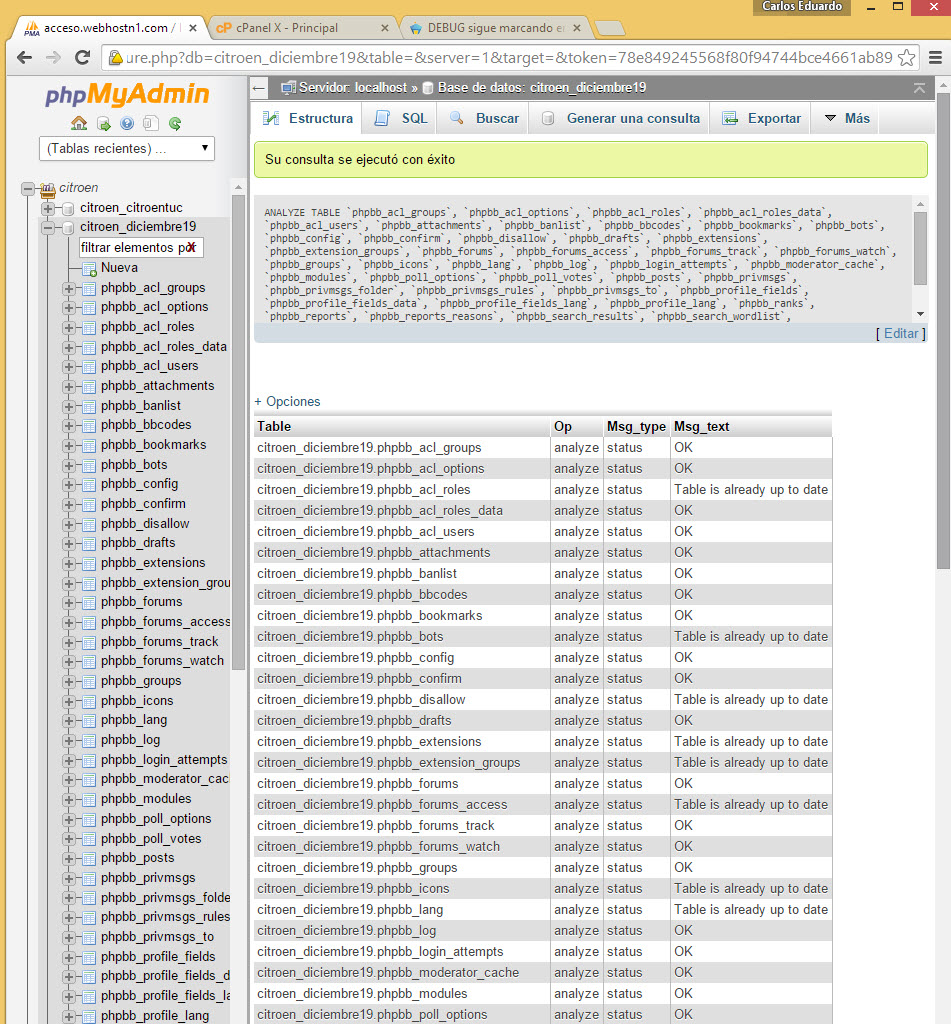Open phpMyAdmin documentation via blue help icon
The height and width of the screenshot is (1024, 951).
tap(127, 124)
